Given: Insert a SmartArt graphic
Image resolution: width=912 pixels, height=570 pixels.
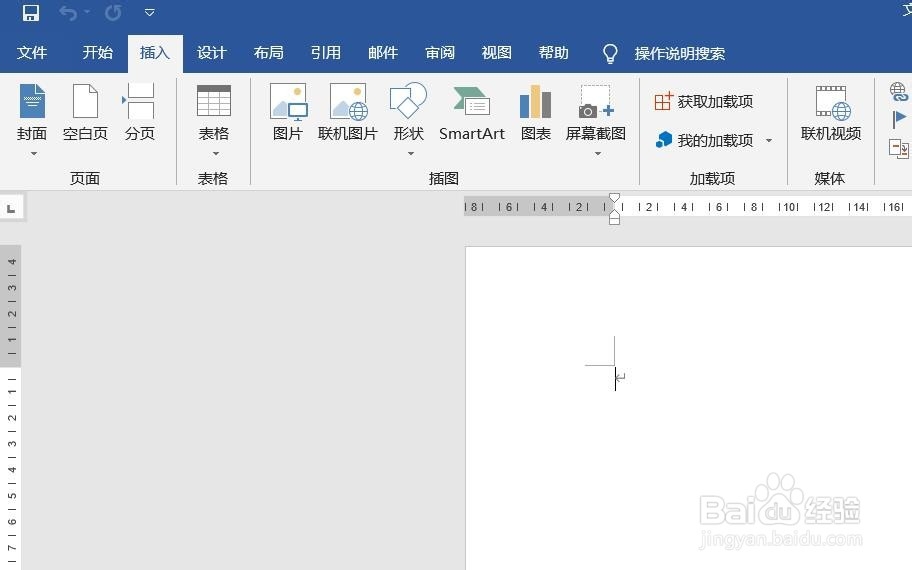Looking at the screenshot, I should [x=472, y=112].
